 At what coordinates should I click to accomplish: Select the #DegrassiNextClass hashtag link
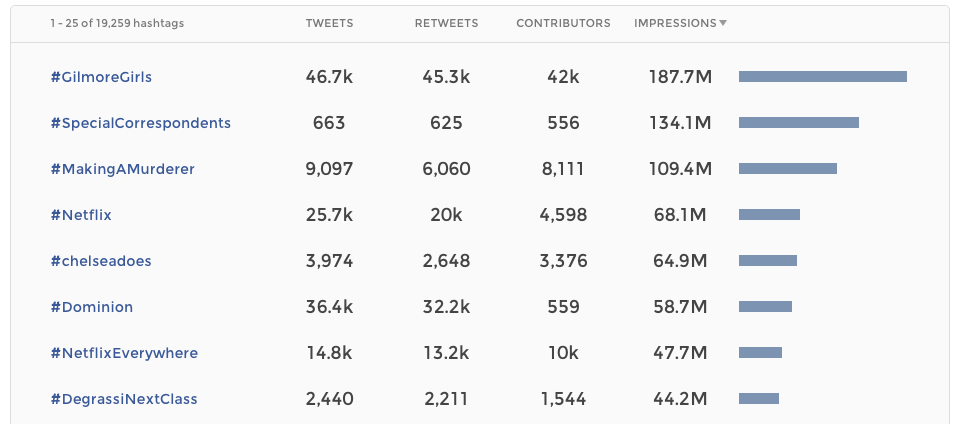(x=124, y=399)
